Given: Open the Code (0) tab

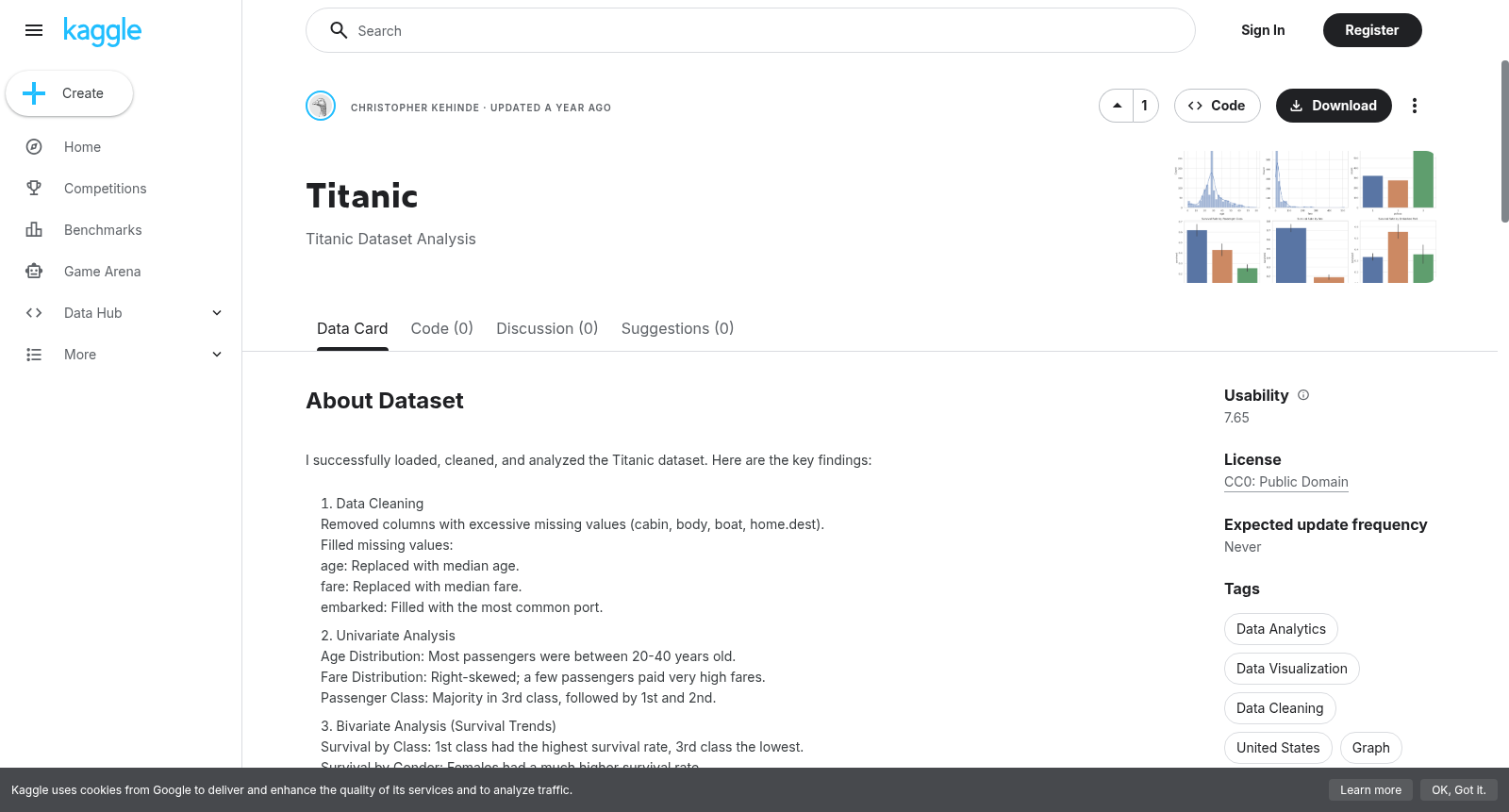Looking at the screenshot, I should [442, 329].
